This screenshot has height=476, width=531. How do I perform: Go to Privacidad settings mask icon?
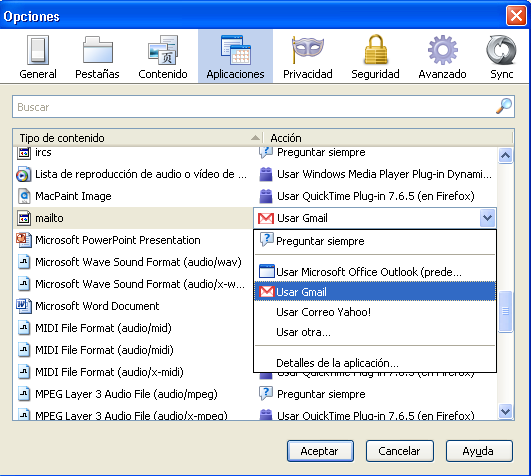click(x=307, y=49)
